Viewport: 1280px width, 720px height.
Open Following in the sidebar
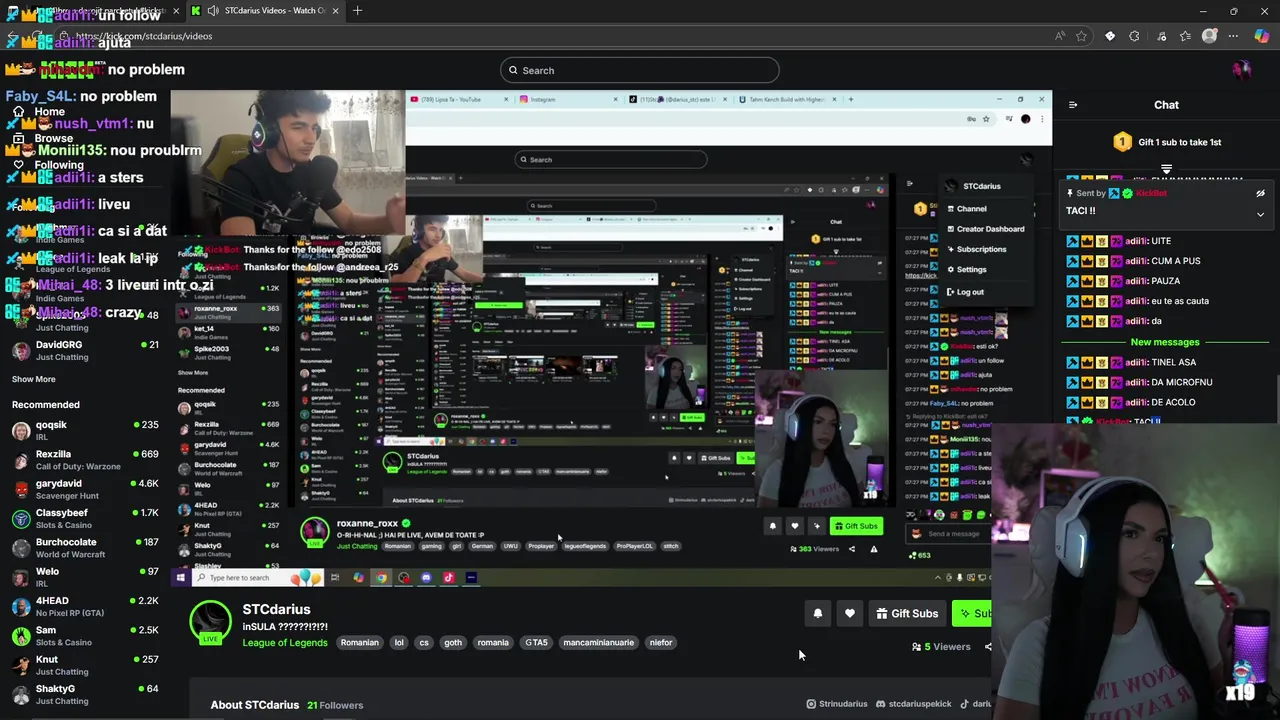click(50, 165)
